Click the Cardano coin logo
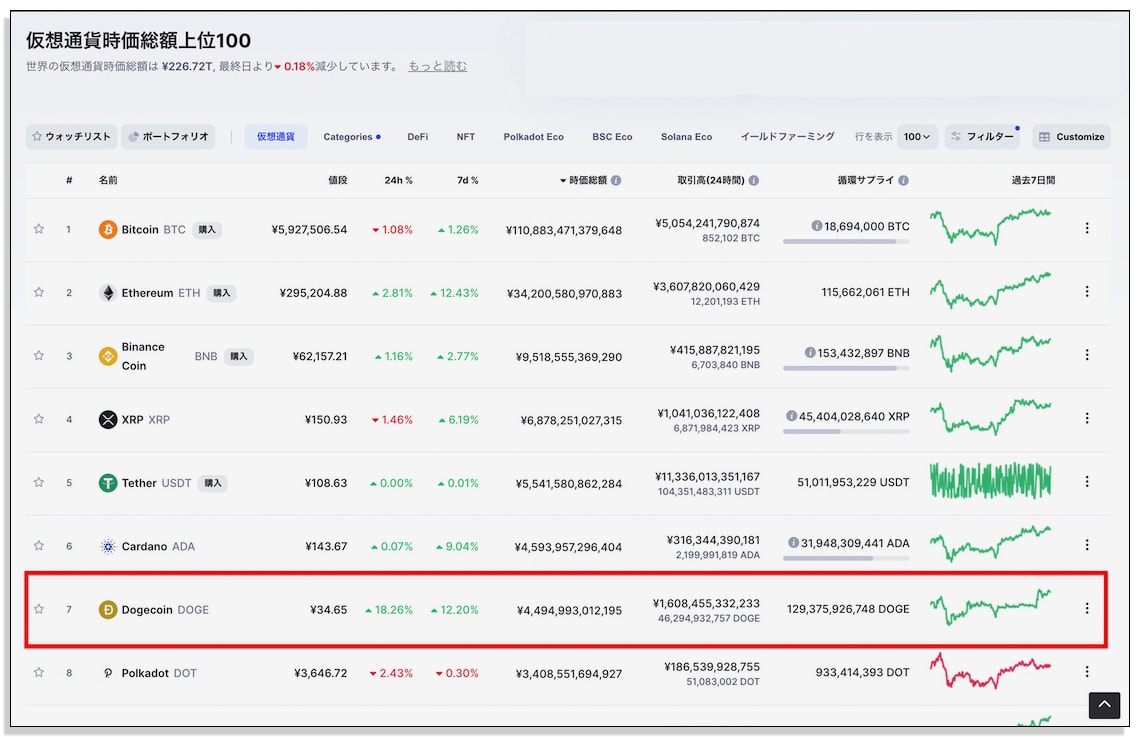Screen dimensions: 1140x737 tap(108, 546)
